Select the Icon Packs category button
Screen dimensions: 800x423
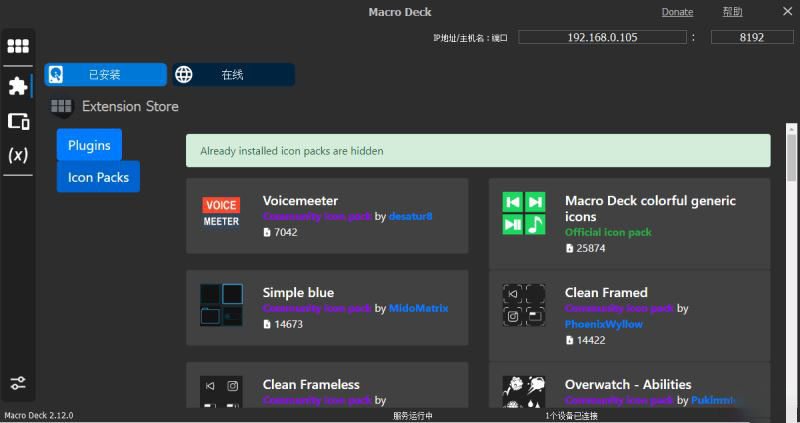(98, 177)
